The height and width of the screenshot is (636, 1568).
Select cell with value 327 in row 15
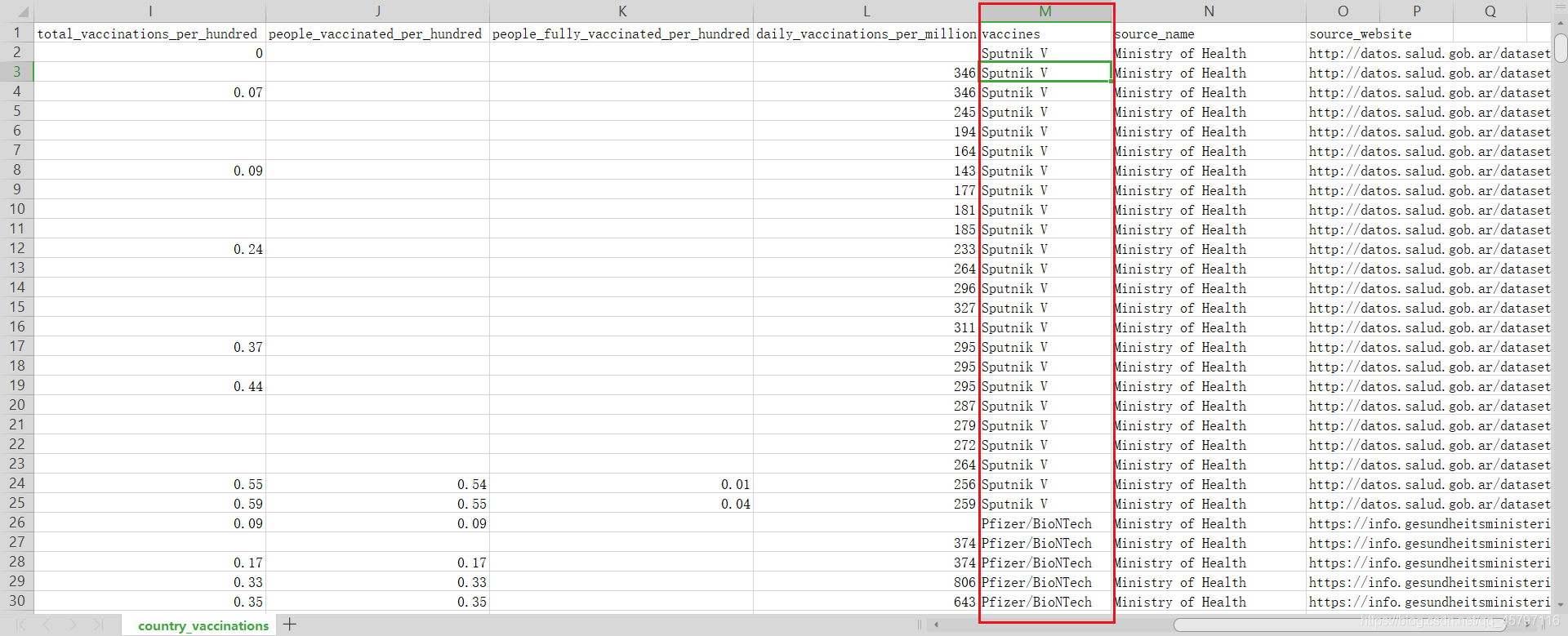click(866, 307)
